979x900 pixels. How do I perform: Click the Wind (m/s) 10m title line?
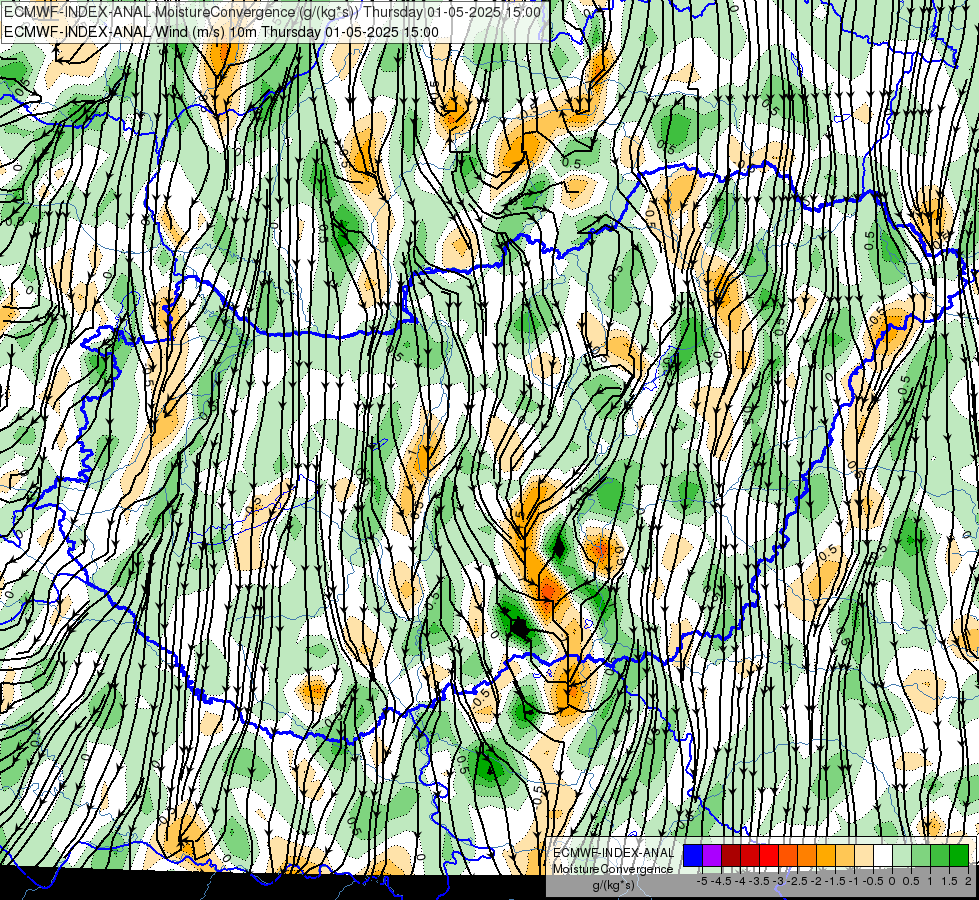[221, 32]
